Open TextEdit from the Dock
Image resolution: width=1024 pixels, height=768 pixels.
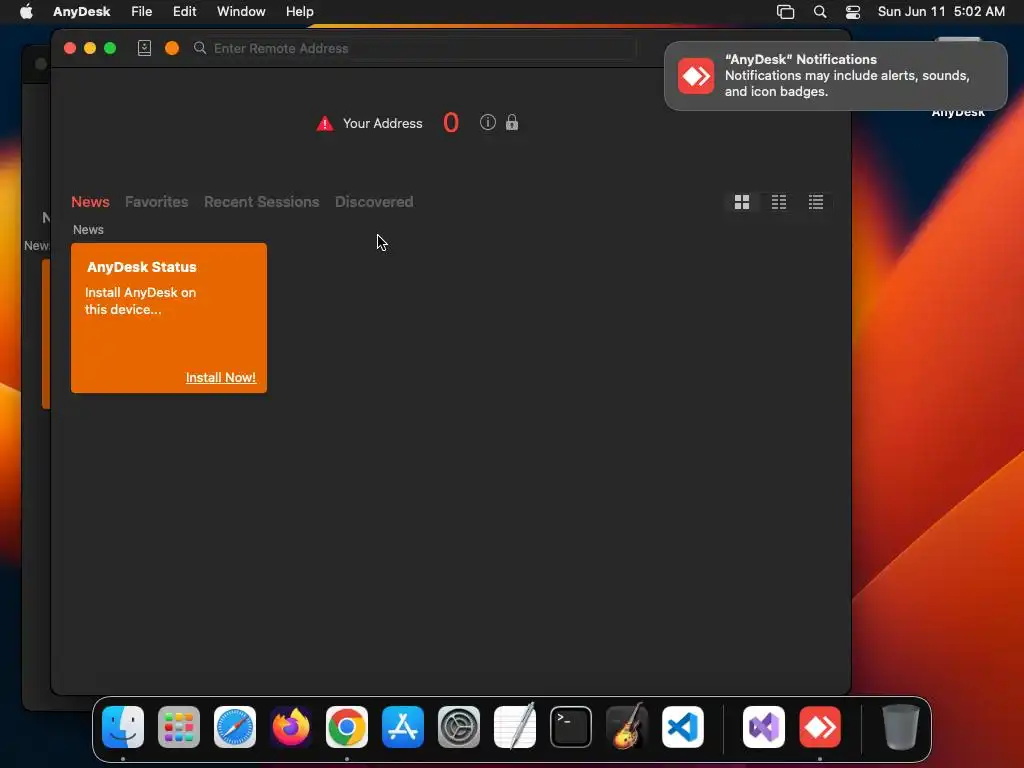pyautogui.click(x=515, y=727)
